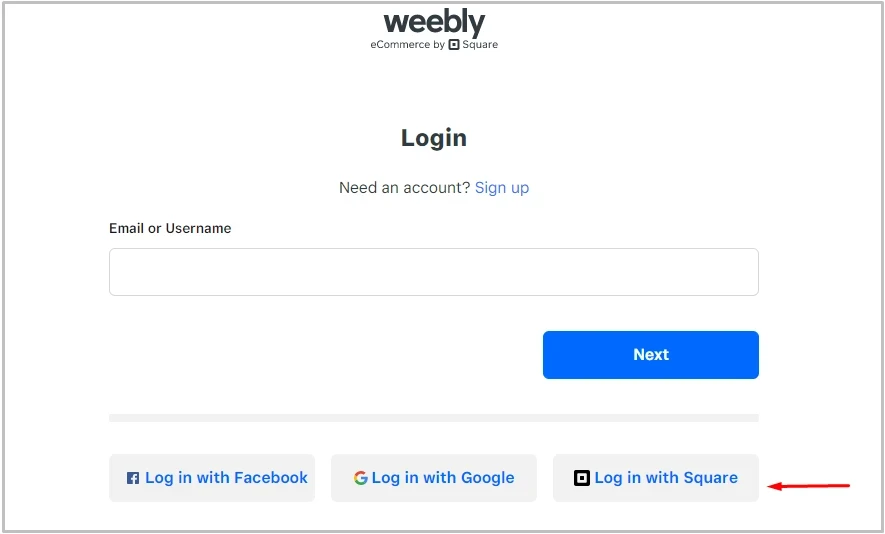The height and width of the screenshot is (534, 885).
Task: Click the red arrow pointing at Square login
Action: [x=808, y=487]
